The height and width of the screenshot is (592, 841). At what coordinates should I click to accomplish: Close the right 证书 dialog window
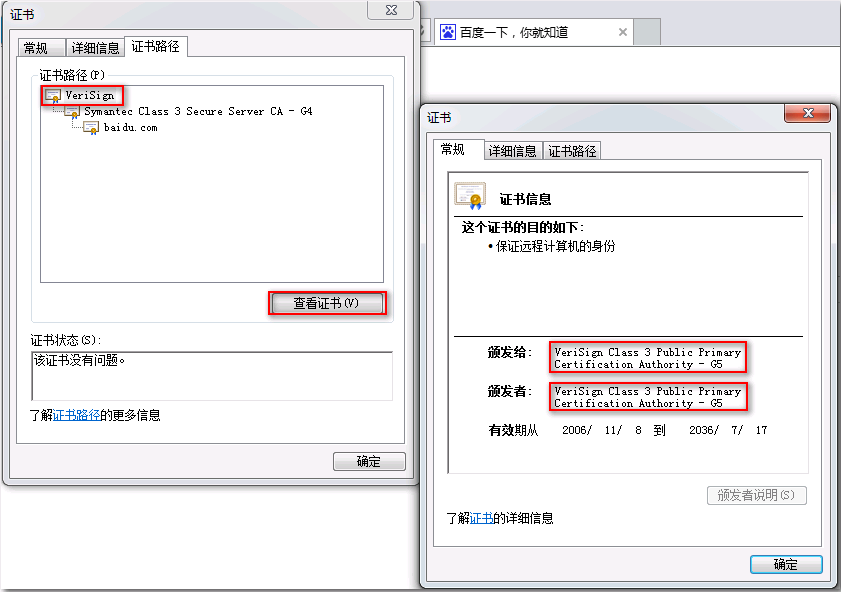pyautogui.click(x=807, y=113)
